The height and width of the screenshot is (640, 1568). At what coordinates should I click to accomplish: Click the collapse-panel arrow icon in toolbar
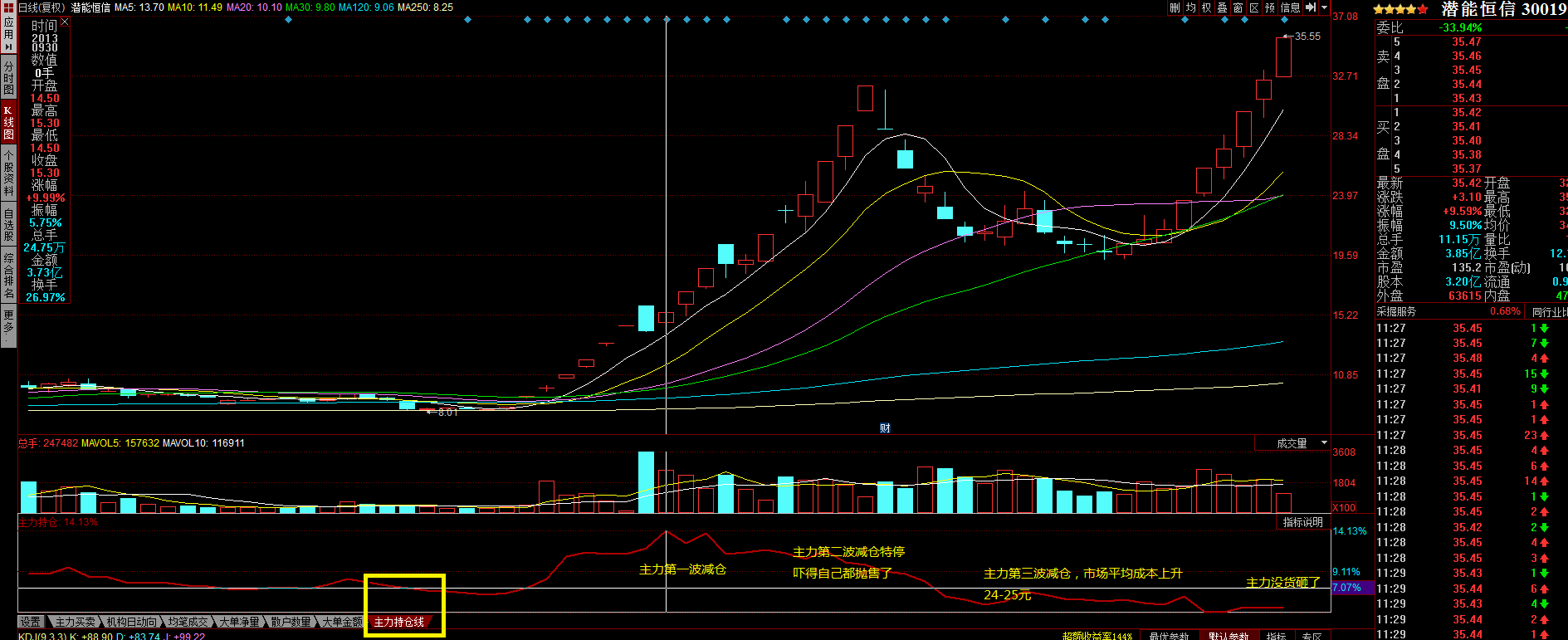[1311, 7]
